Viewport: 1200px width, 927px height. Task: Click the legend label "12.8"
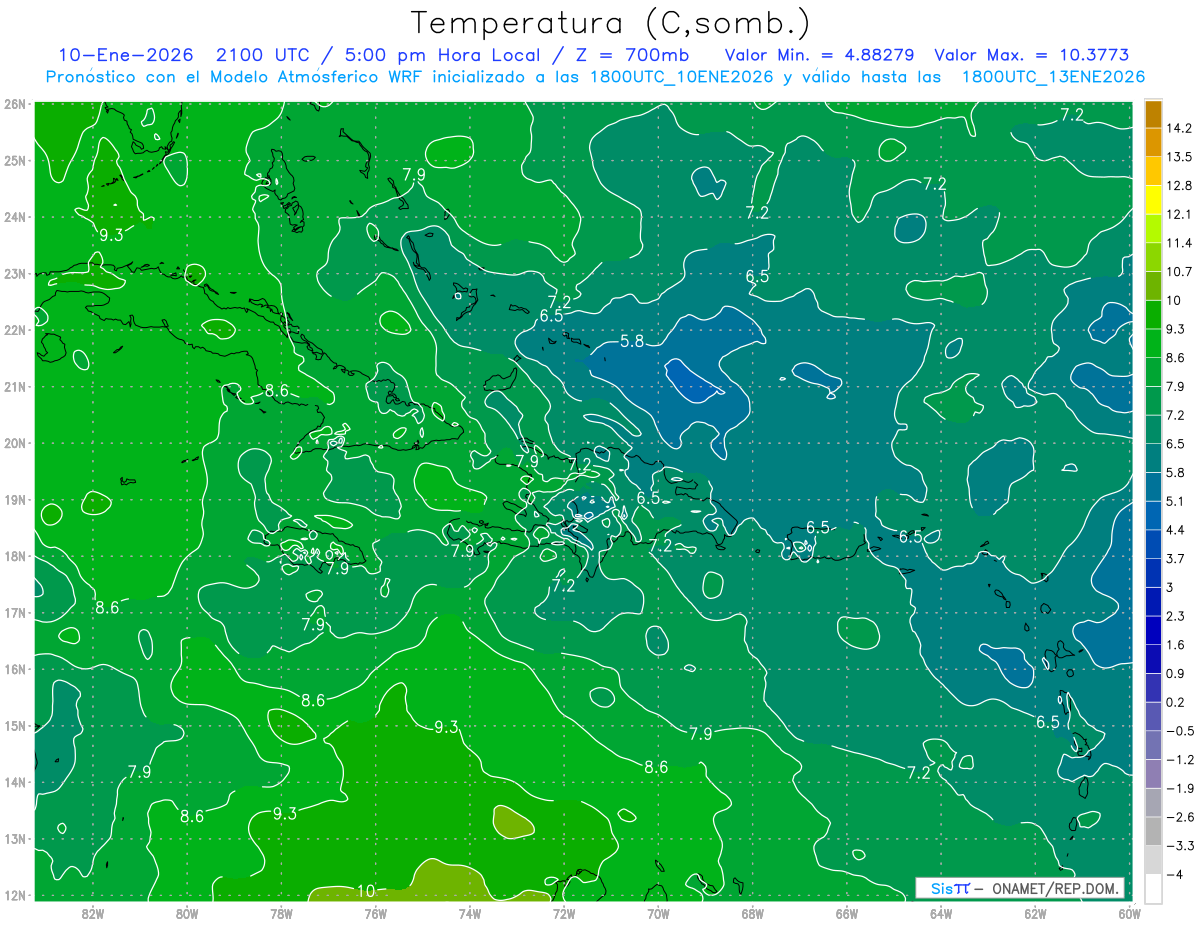click(1179, 186)
